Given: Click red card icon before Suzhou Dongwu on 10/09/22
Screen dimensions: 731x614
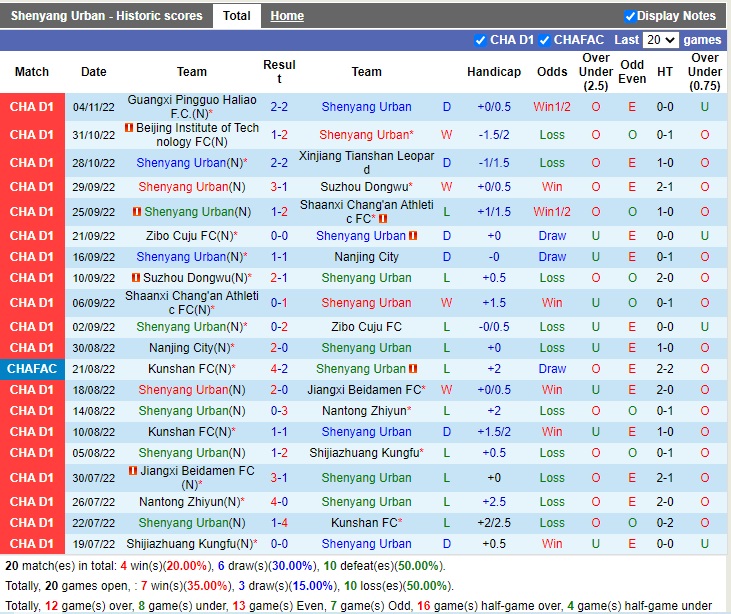Looking at the screenshot, I should pyautogui.click(x=136, y=278).
